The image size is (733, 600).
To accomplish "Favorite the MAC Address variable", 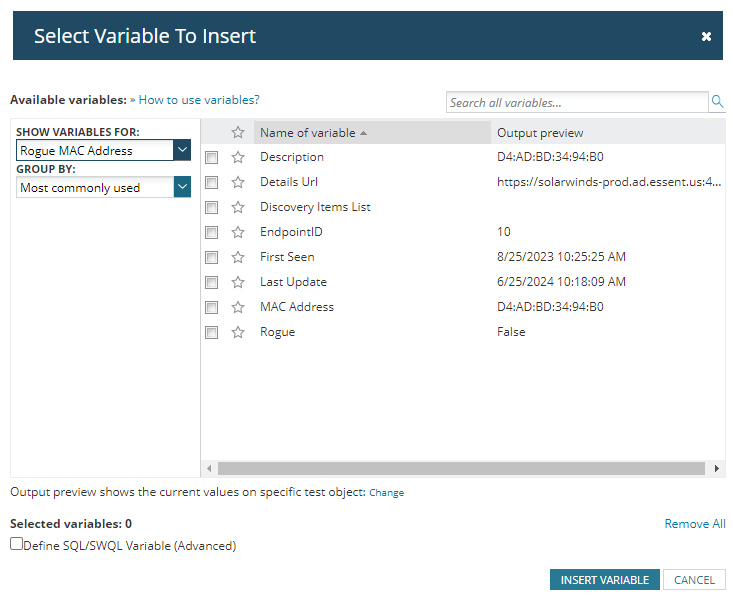I will [238, 307].
